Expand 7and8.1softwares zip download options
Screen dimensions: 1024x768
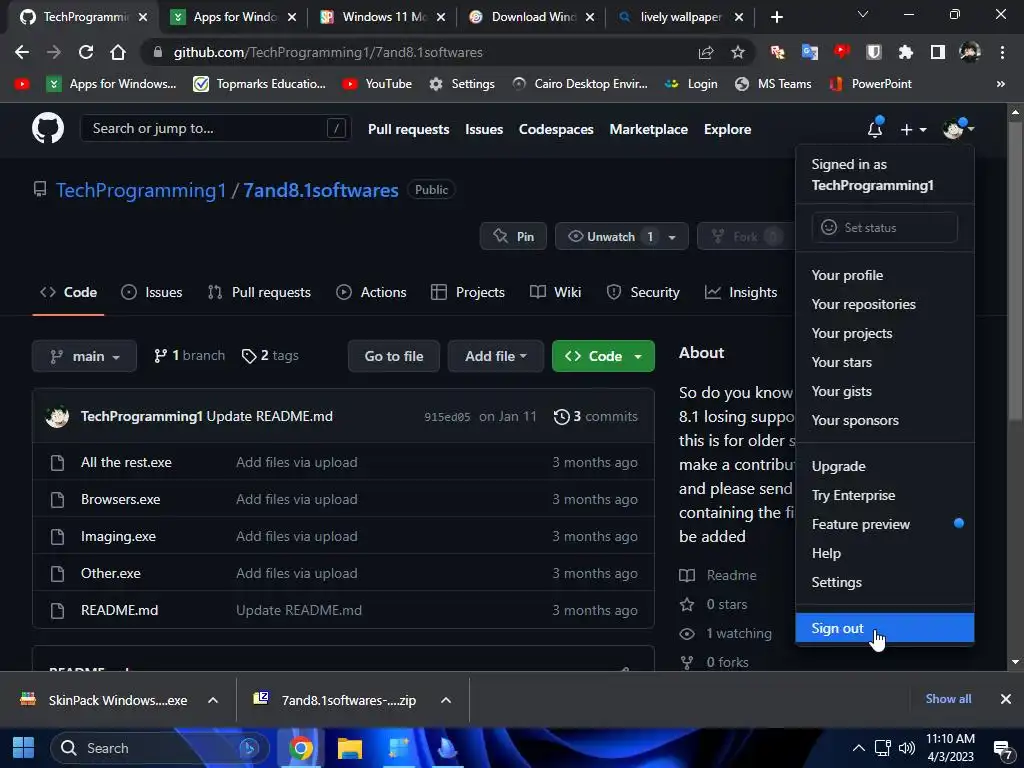[x=446, y=700]
